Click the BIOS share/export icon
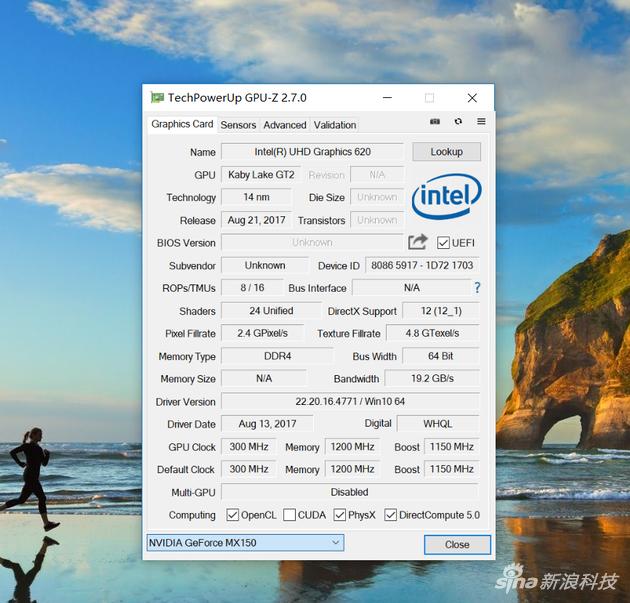630x603 pixels. [417, 242]
